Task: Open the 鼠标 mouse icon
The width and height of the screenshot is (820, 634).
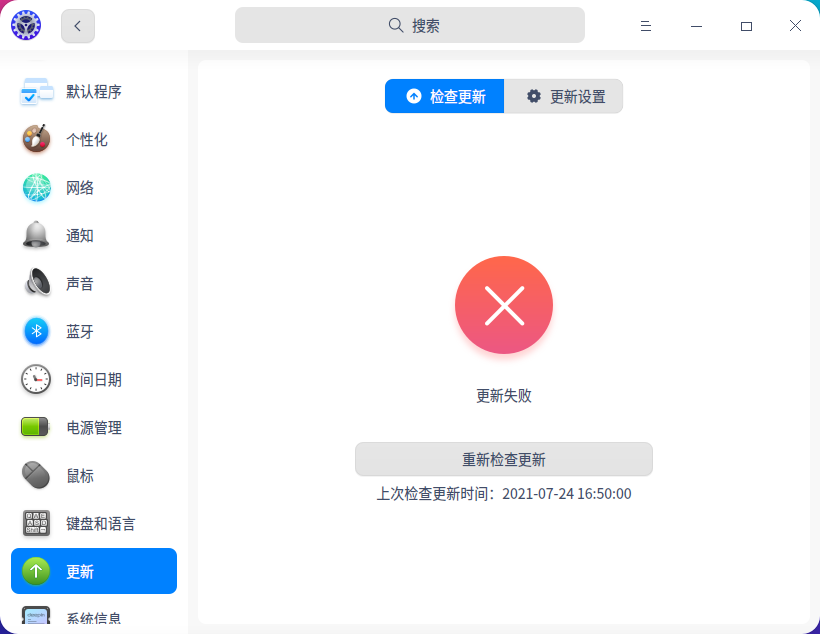Action: click(36, 475)
